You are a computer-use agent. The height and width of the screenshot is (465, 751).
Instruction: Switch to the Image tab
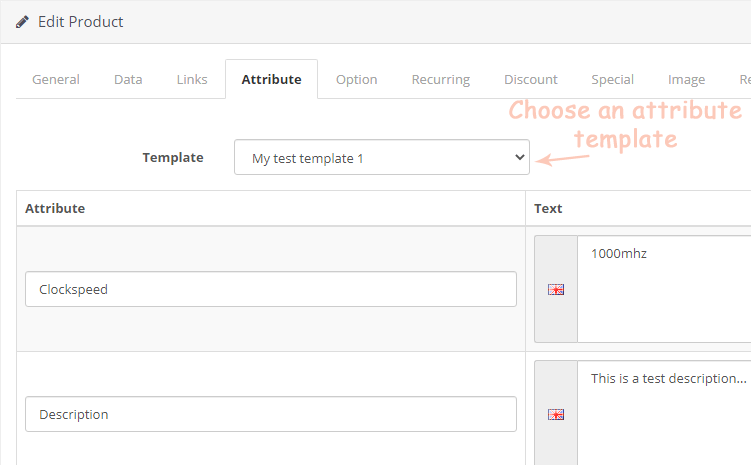(x=686, y=79)
